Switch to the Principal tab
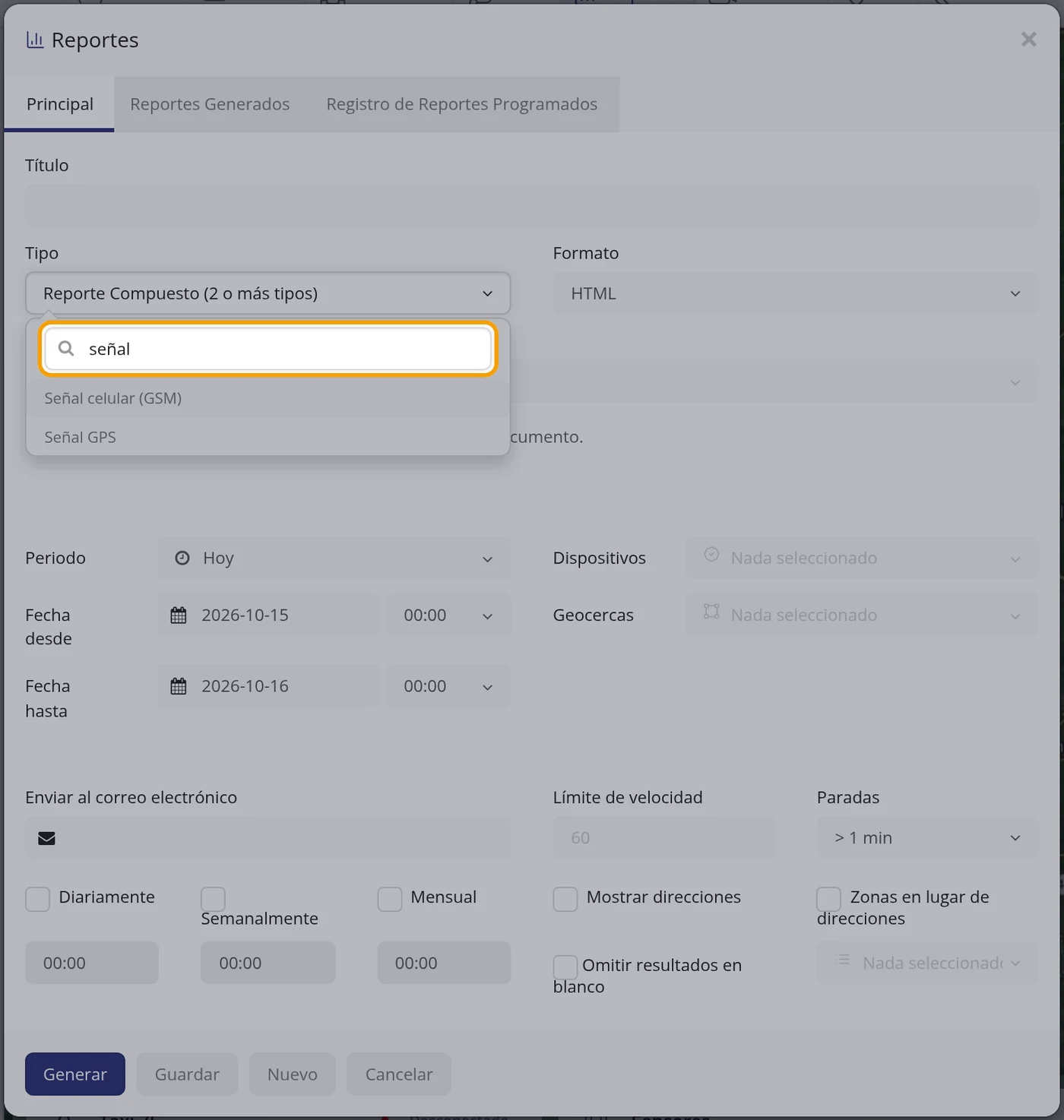Image resolution: width=1064 pixels, height=1120 pixels. 59,104
